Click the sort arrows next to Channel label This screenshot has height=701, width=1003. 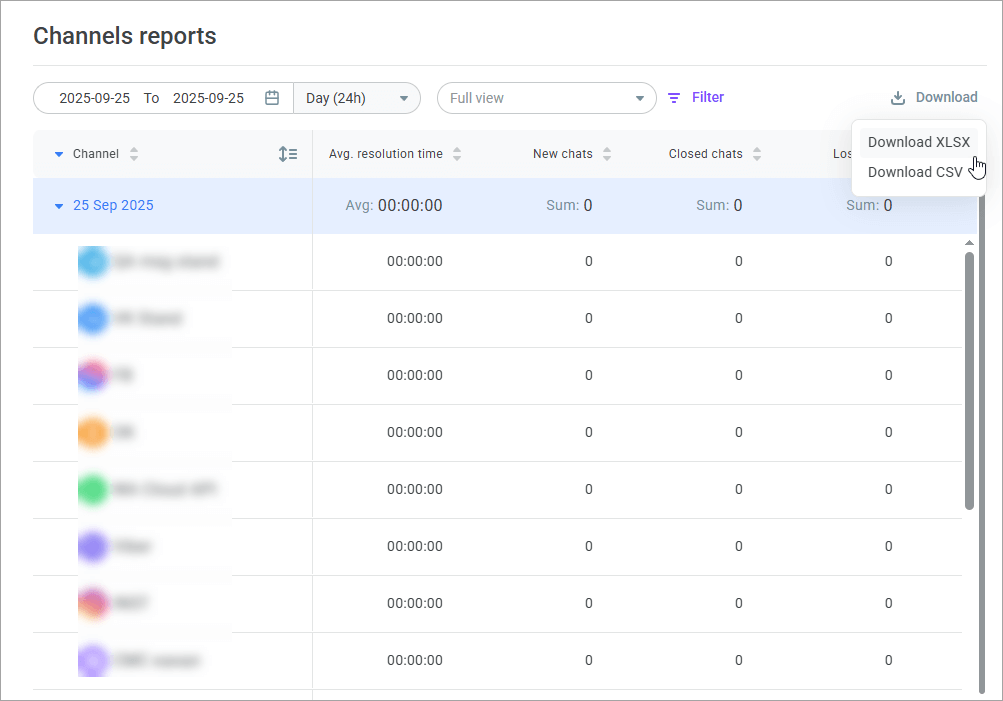tap(132, 154)
